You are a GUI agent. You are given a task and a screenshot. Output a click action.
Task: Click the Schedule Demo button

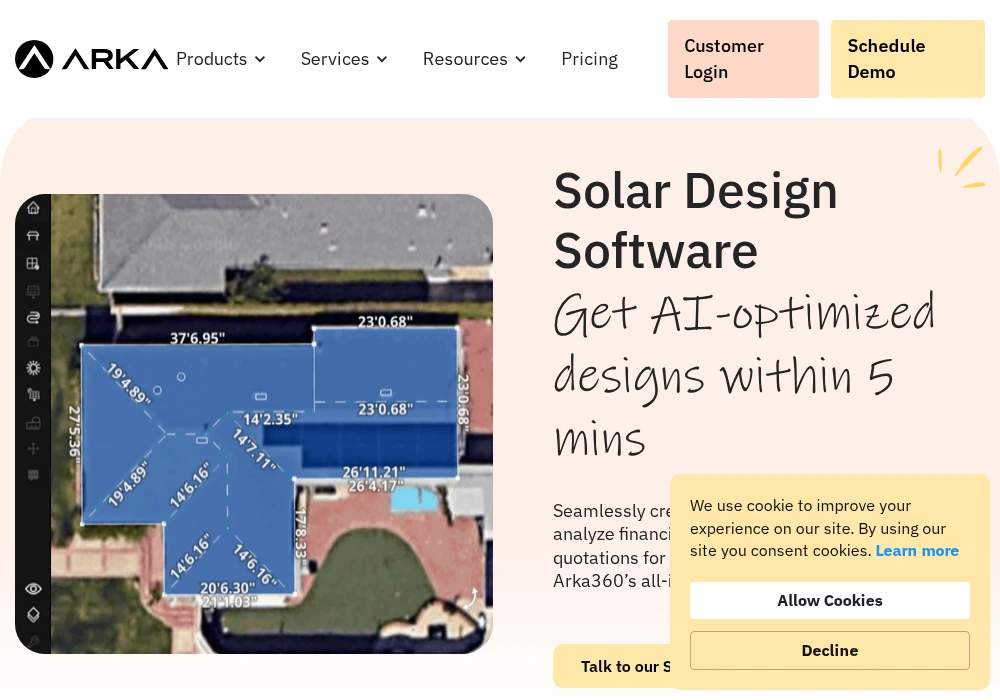(907, 59)
